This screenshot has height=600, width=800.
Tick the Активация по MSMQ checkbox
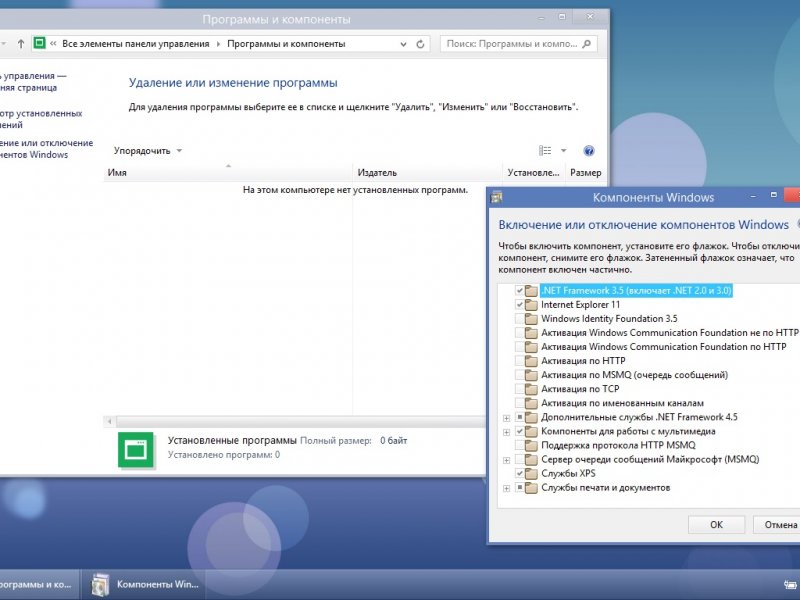pyautogui.click(x=519, y=376)
